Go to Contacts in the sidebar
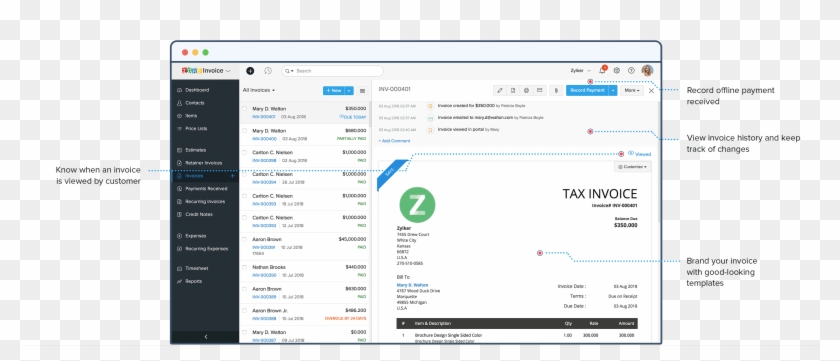The height and width of the screenshot is (361, 840). point(194,103)
